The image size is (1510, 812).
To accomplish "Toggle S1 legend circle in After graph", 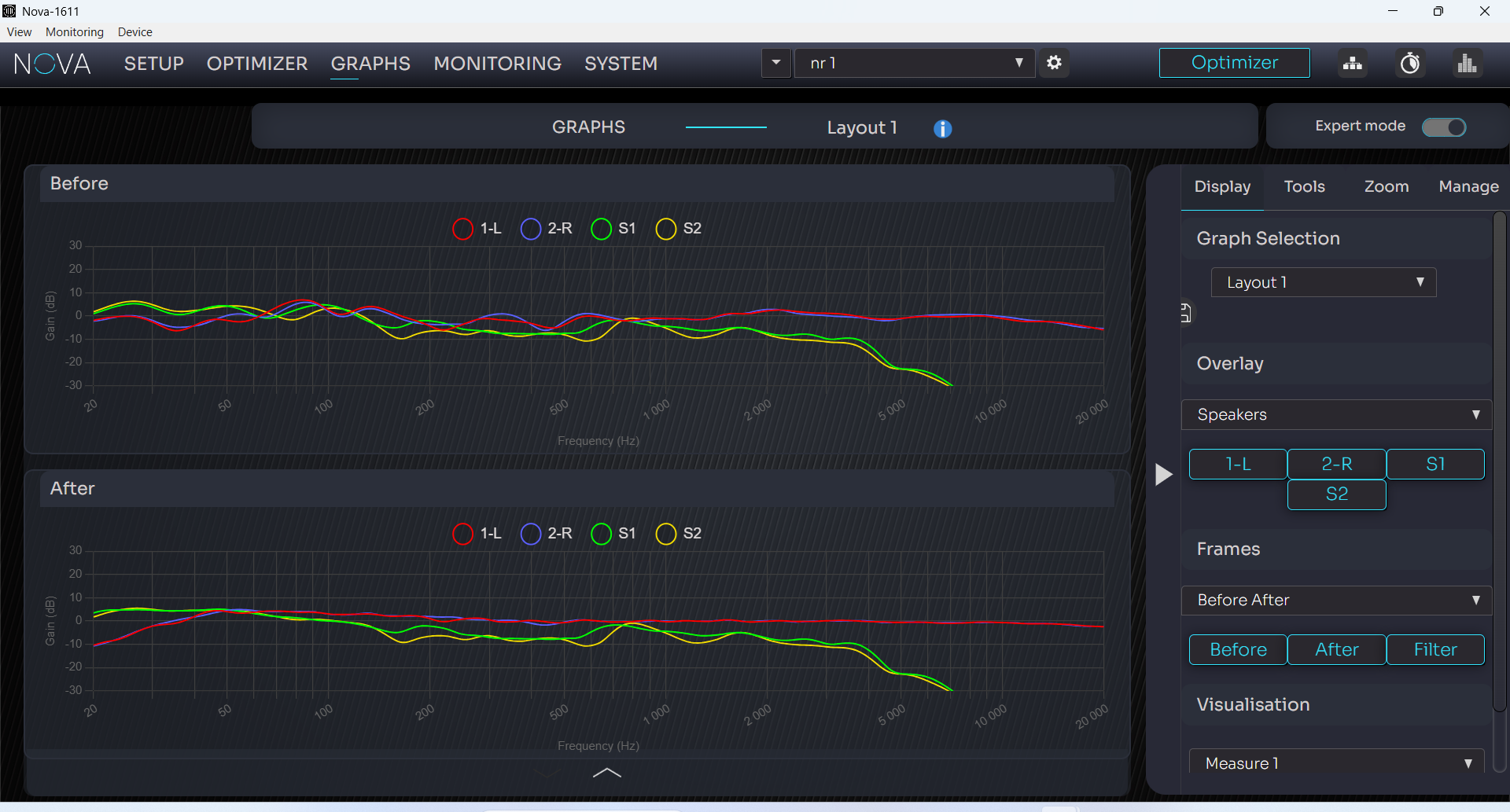I will pos(601,534).
